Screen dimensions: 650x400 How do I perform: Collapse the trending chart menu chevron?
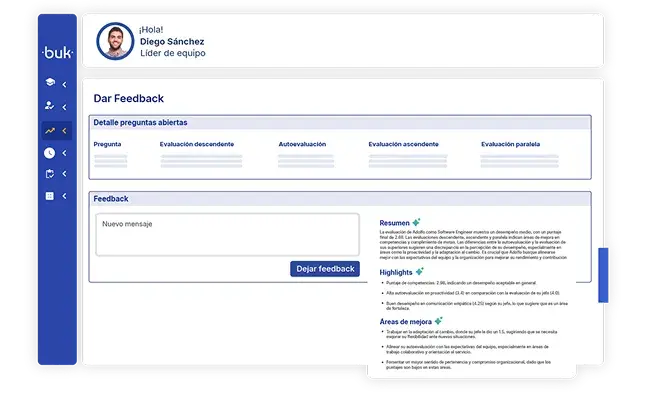(65, 130)
